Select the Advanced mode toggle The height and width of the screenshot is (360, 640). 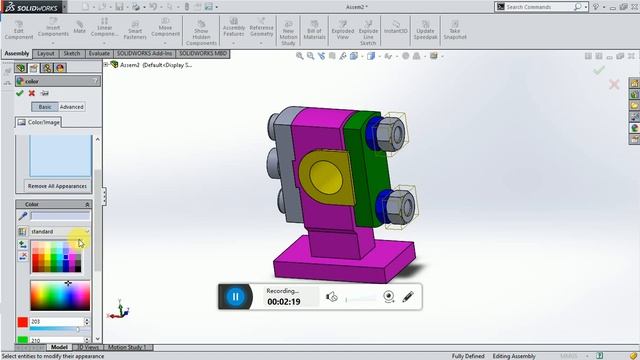(71, 107)
